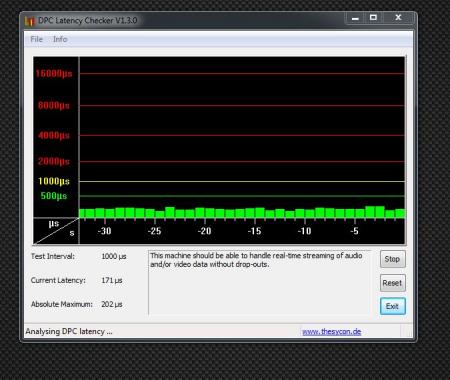The height and width of the screenshot is (380, 450).
Task: Minimize the DPC Latency Checker window
Action: 356,18
